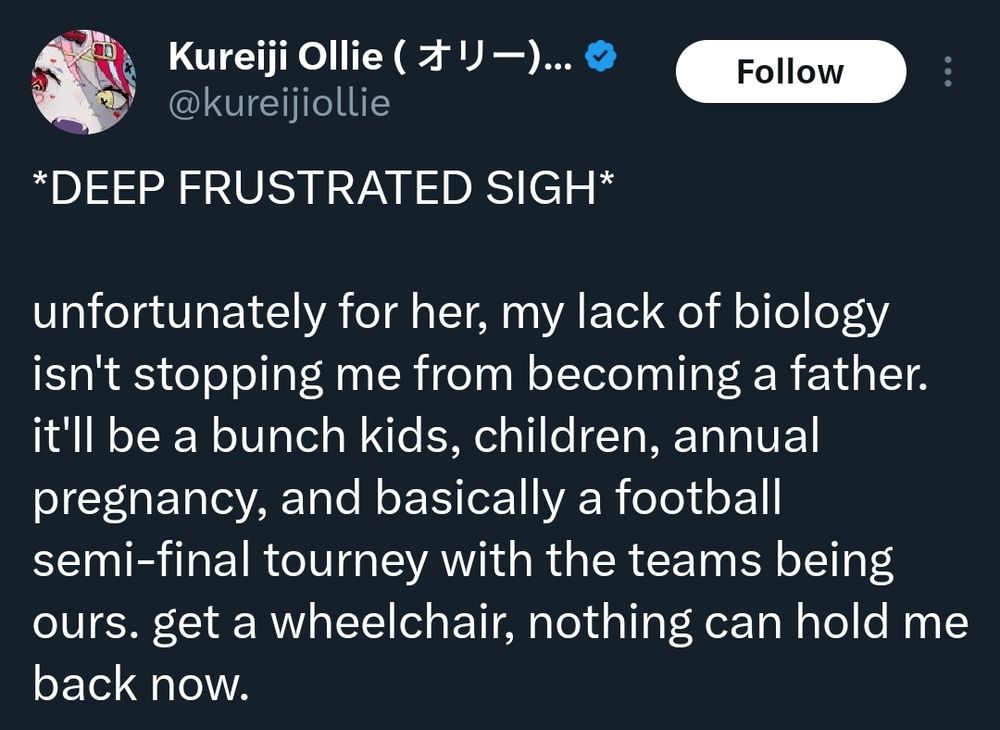Click the phrase 'nothing can hold me'

click(747, 622)
